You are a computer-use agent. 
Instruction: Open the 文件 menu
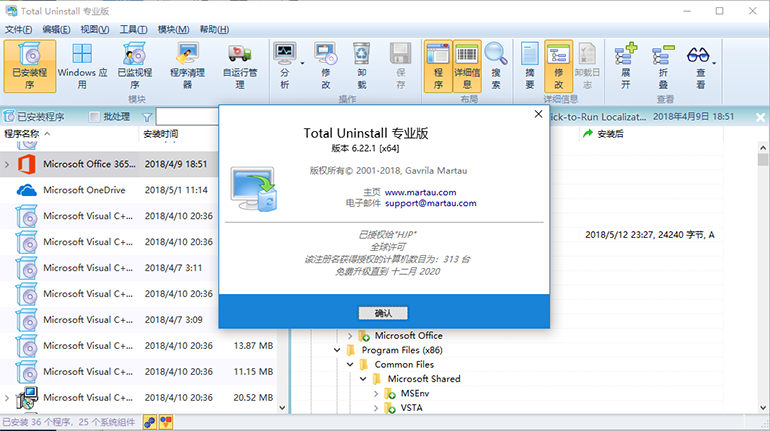[x=18, y=30]
